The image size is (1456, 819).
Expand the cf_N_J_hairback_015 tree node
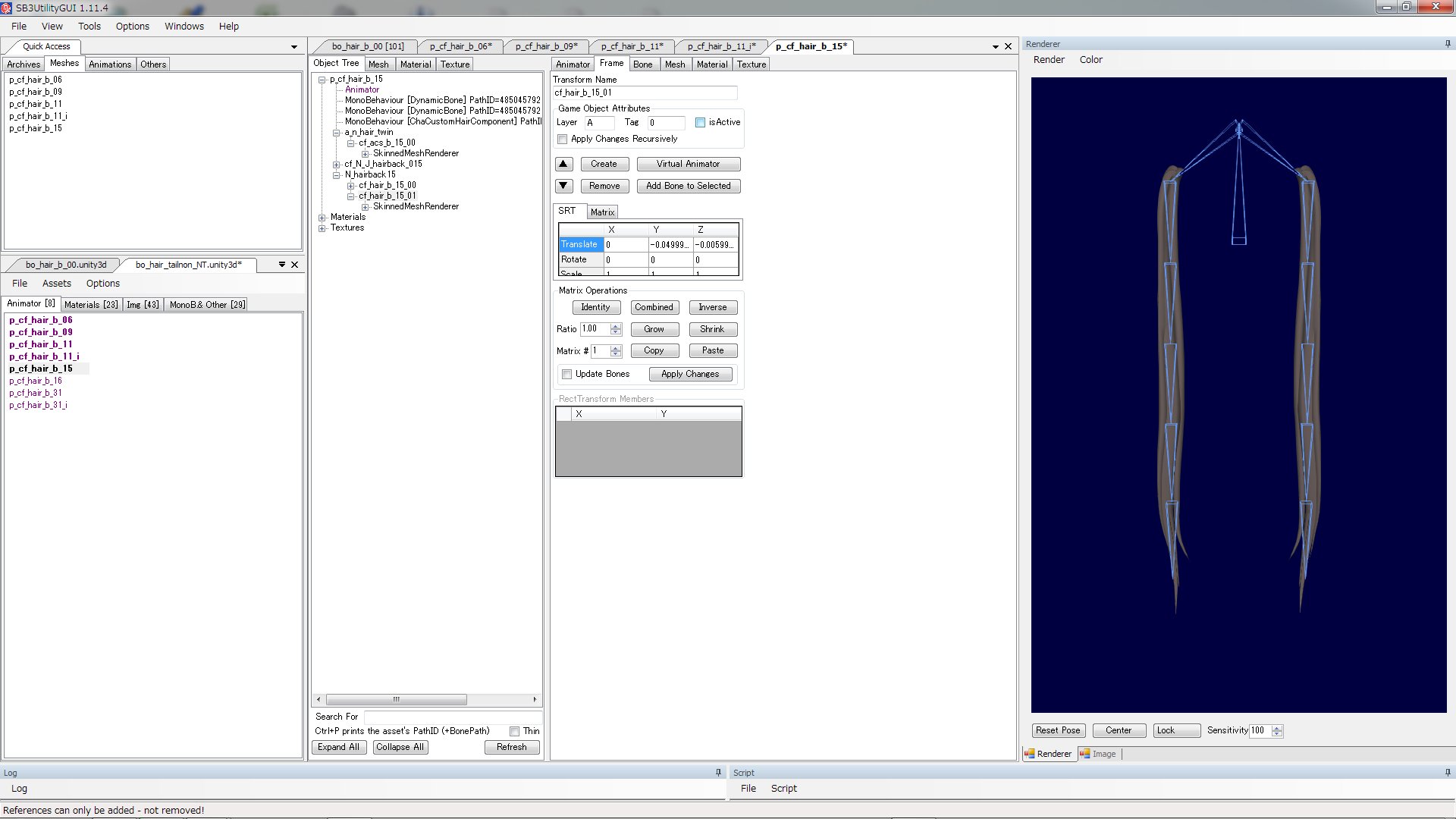click(337, 165)
